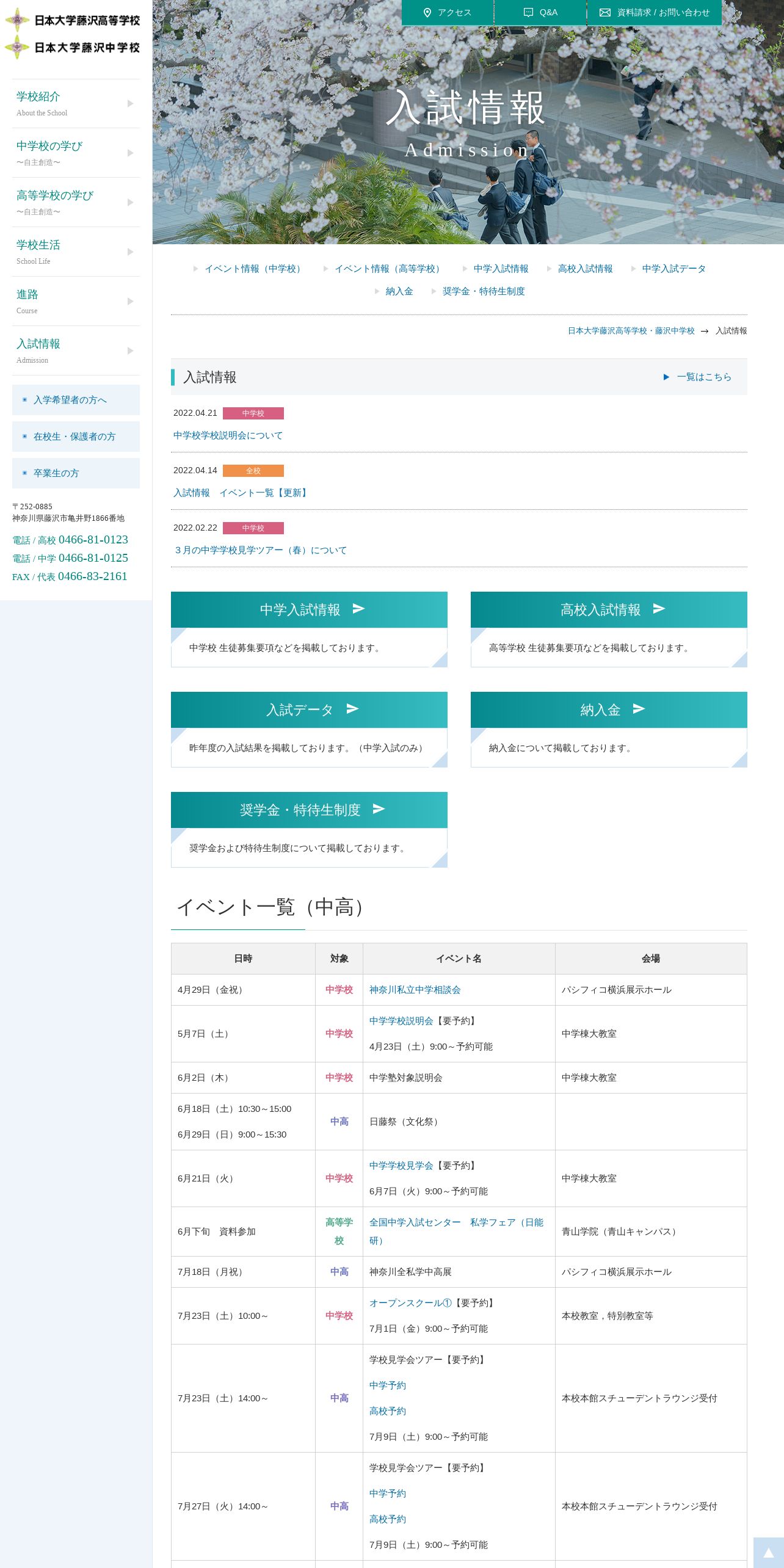The image size is (784, 1568).
Task: Open オープンスクール① event link
Action: click(410, 1303)
